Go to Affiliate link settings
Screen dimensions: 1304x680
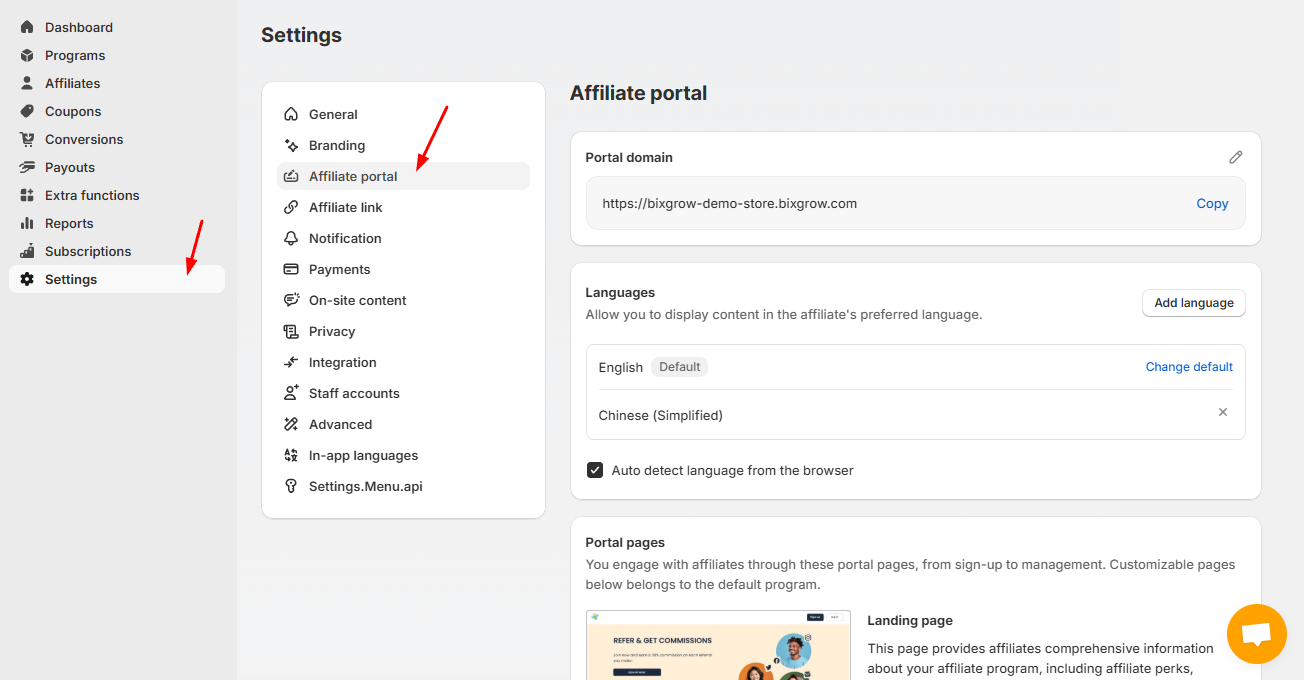point(345,207)
